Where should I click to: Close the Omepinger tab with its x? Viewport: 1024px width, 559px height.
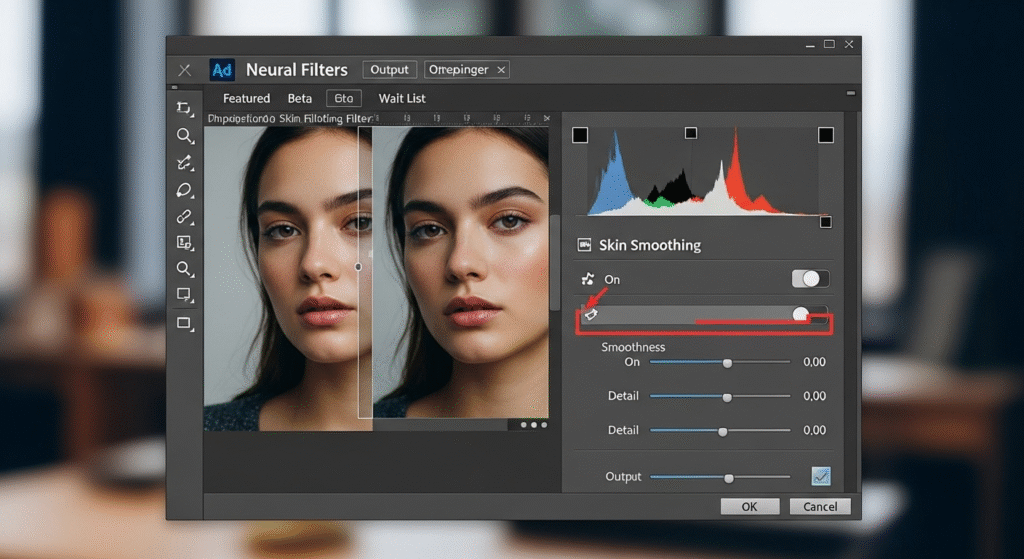click(501, 70)
